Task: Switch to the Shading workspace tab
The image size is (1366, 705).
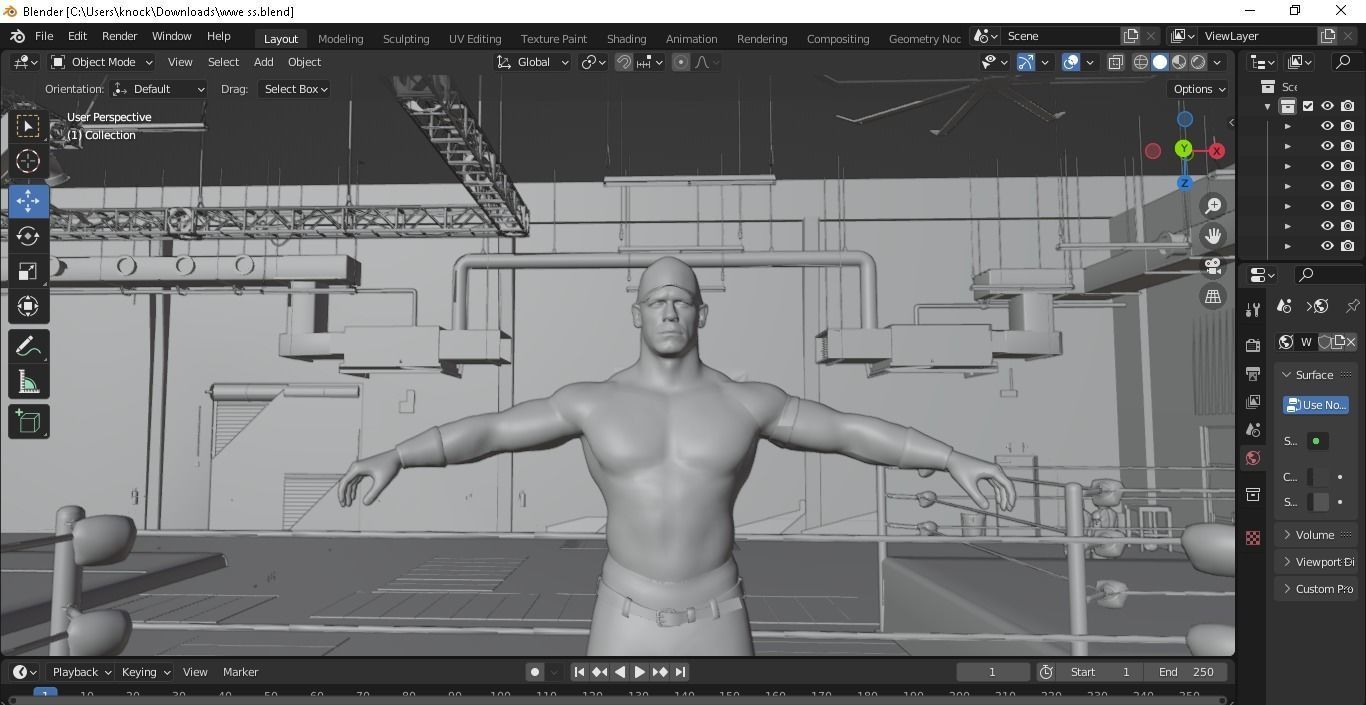Action: tap(626, 39)
